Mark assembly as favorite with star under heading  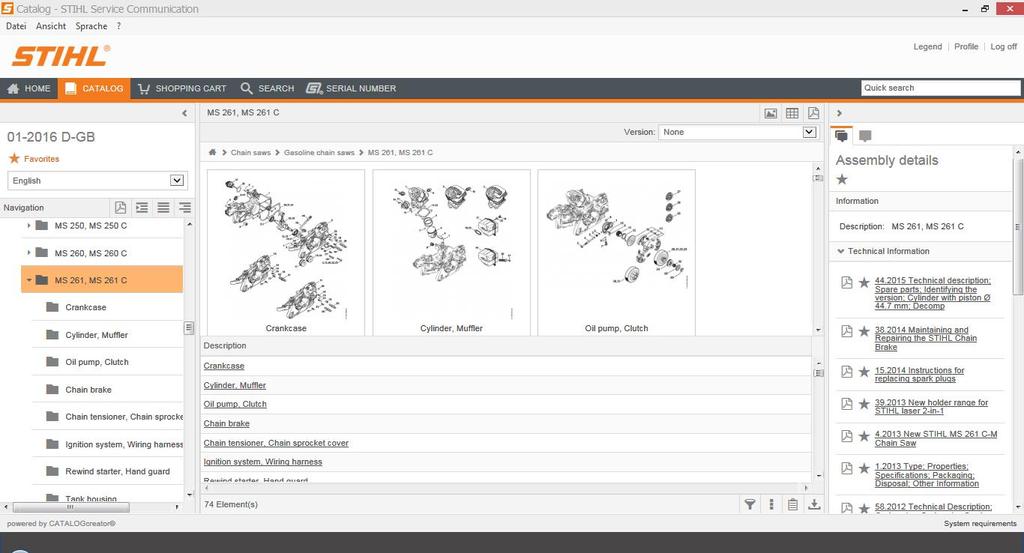(842, 180)
